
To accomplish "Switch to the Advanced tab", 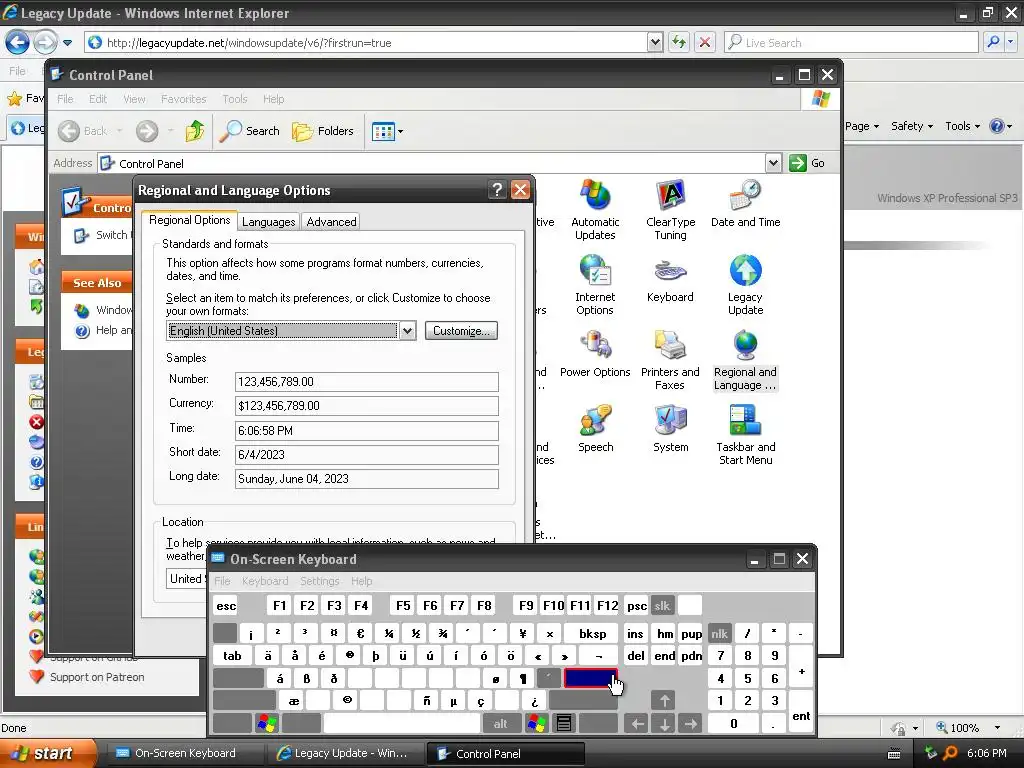I will 331,222.
